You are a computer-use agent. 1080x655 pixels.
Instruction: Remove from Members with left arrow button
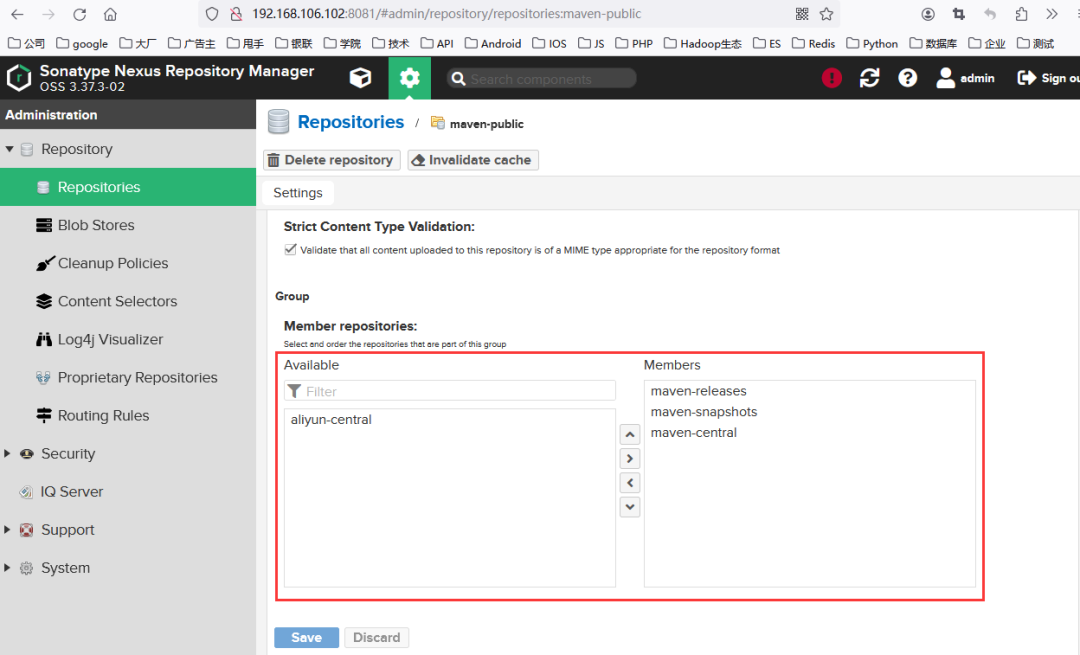tap(630, 483)
